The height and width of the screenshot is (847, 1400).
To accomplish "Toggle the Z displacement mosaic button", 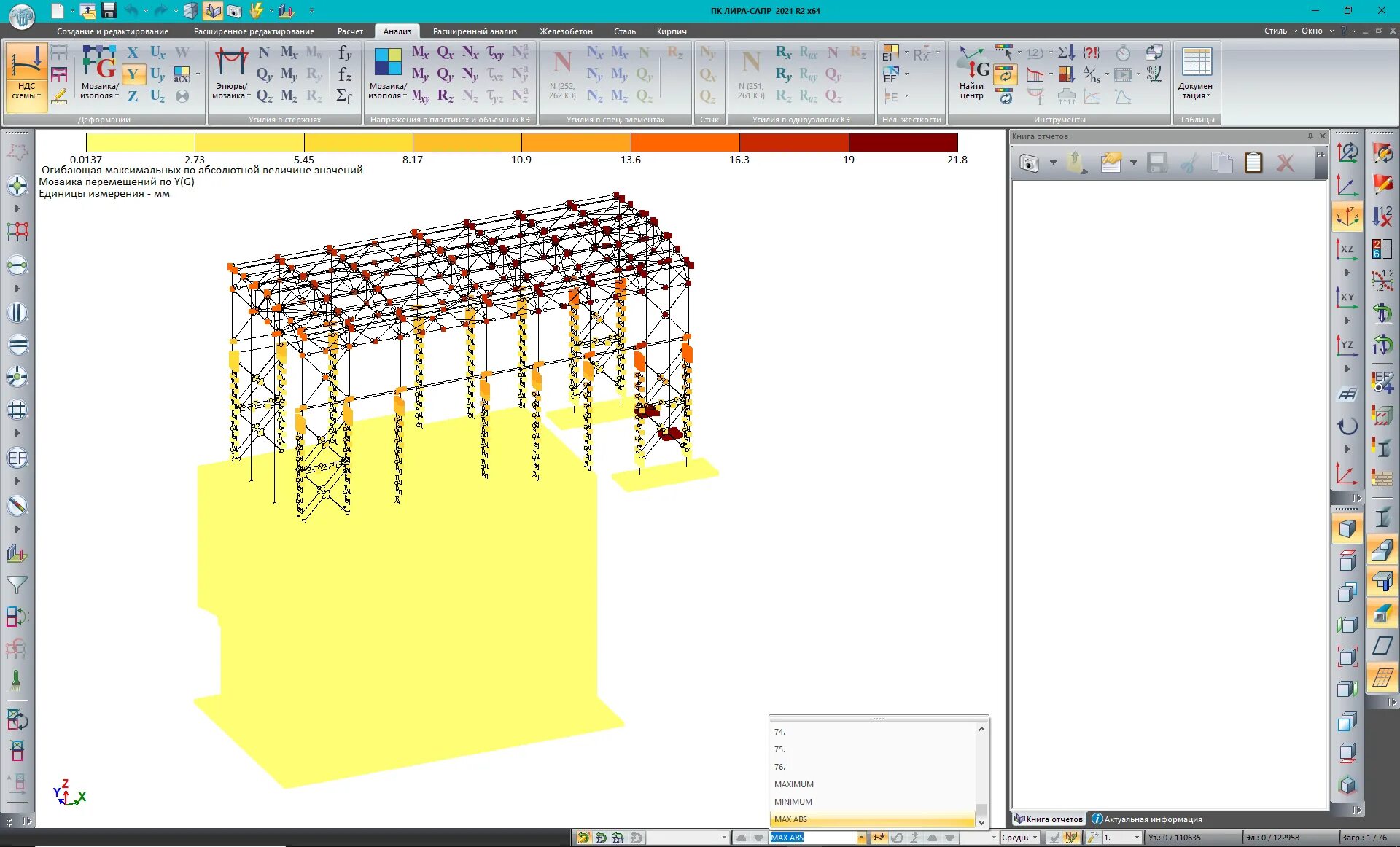I will pos(133,96).
